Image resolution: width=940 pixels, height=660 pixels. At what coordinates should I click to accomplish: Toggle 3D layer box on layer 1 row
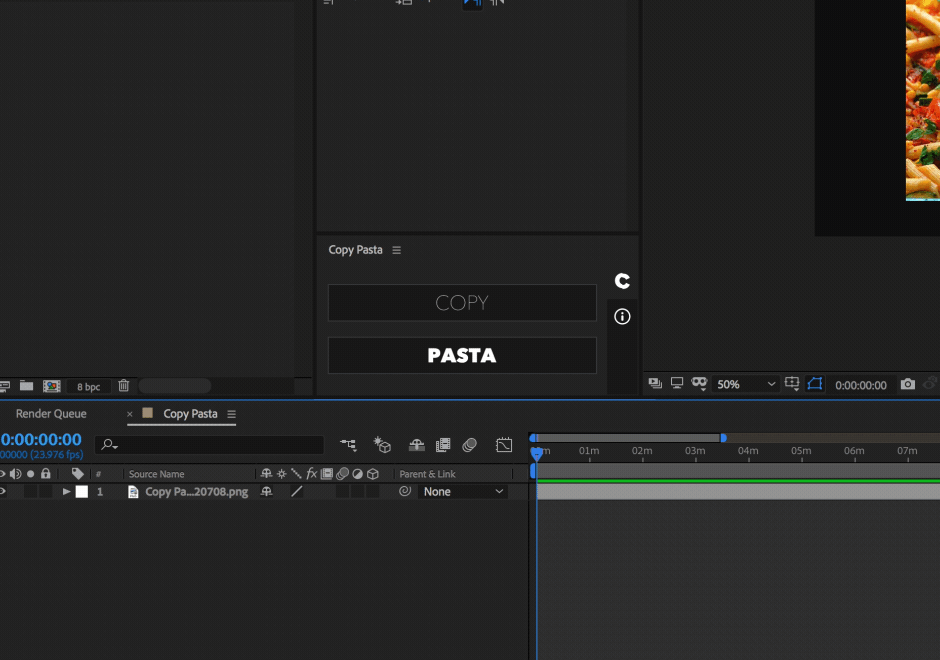[x=373, y=492]
